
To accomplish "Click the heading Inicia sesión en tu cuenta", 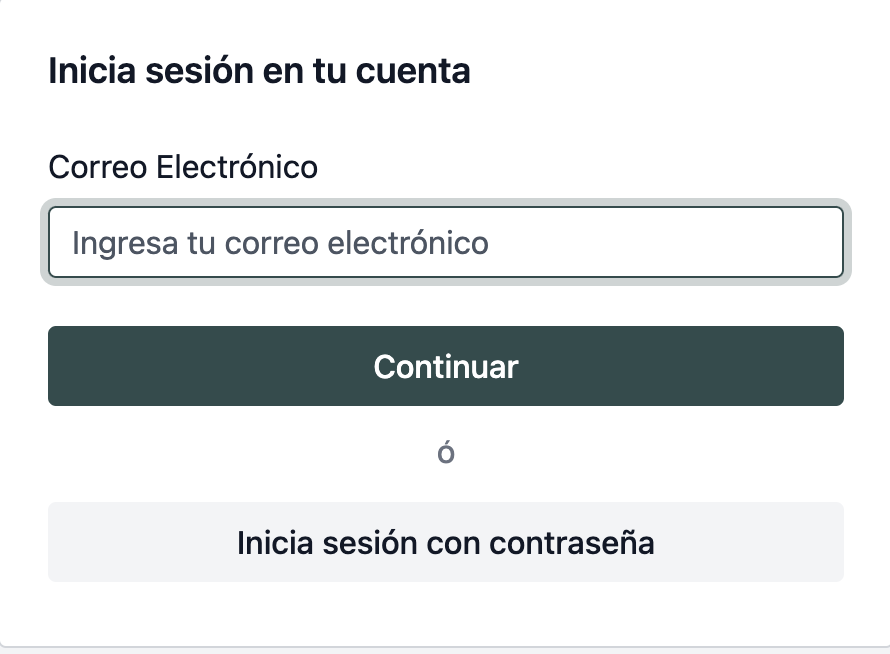I will [259, 72].
